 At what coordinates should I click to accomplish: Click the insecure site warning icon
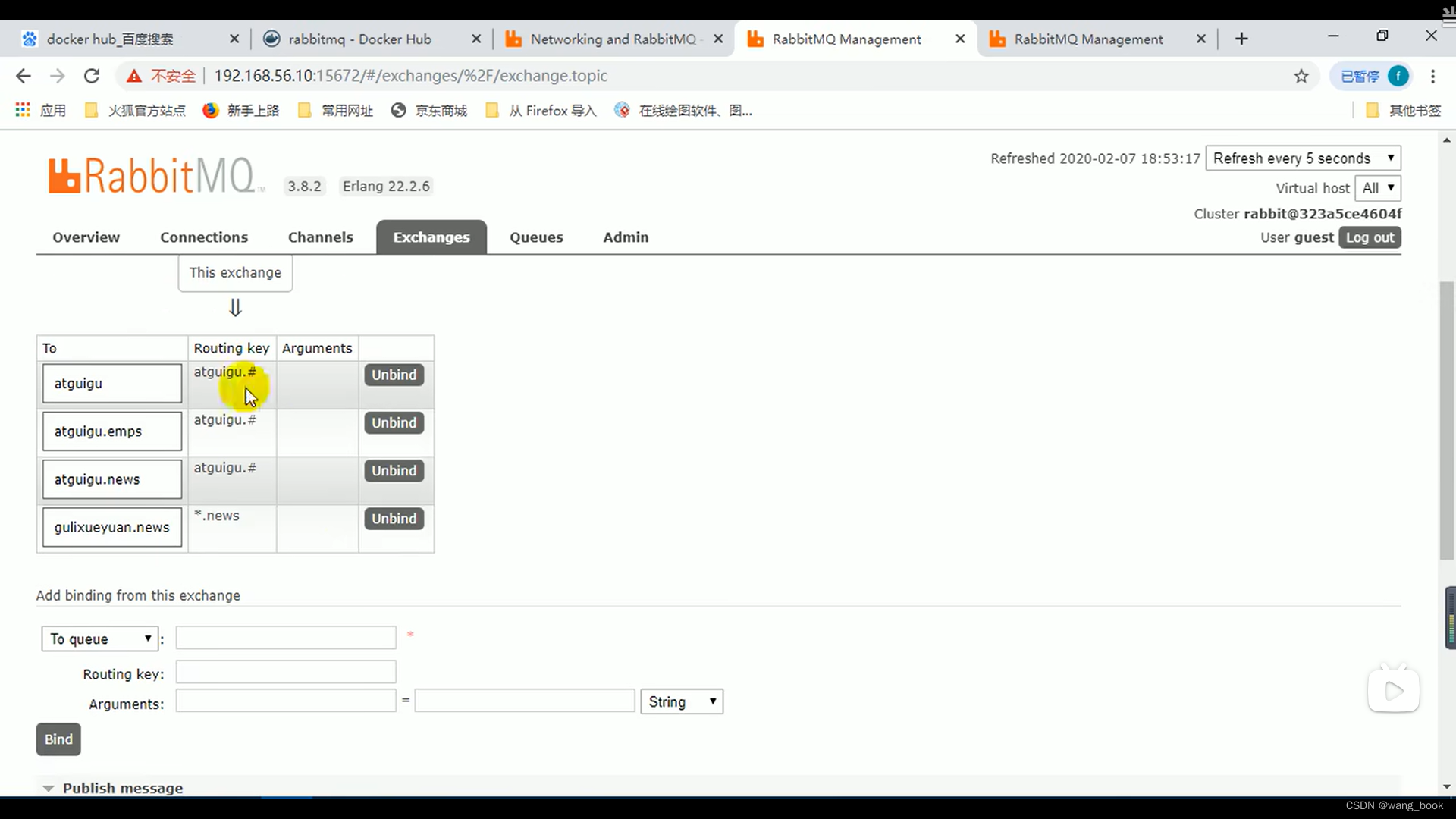(134, 76)
